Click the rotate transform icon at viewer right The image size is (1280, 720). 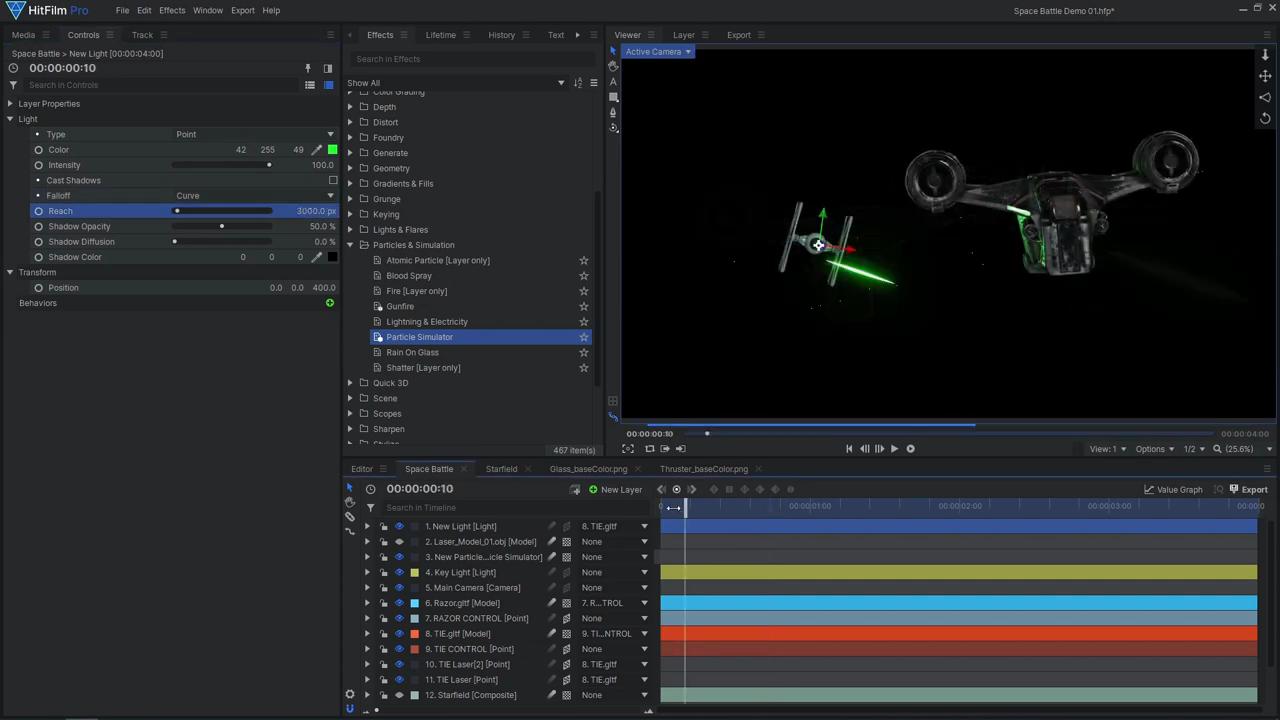tap(1265, 118)
